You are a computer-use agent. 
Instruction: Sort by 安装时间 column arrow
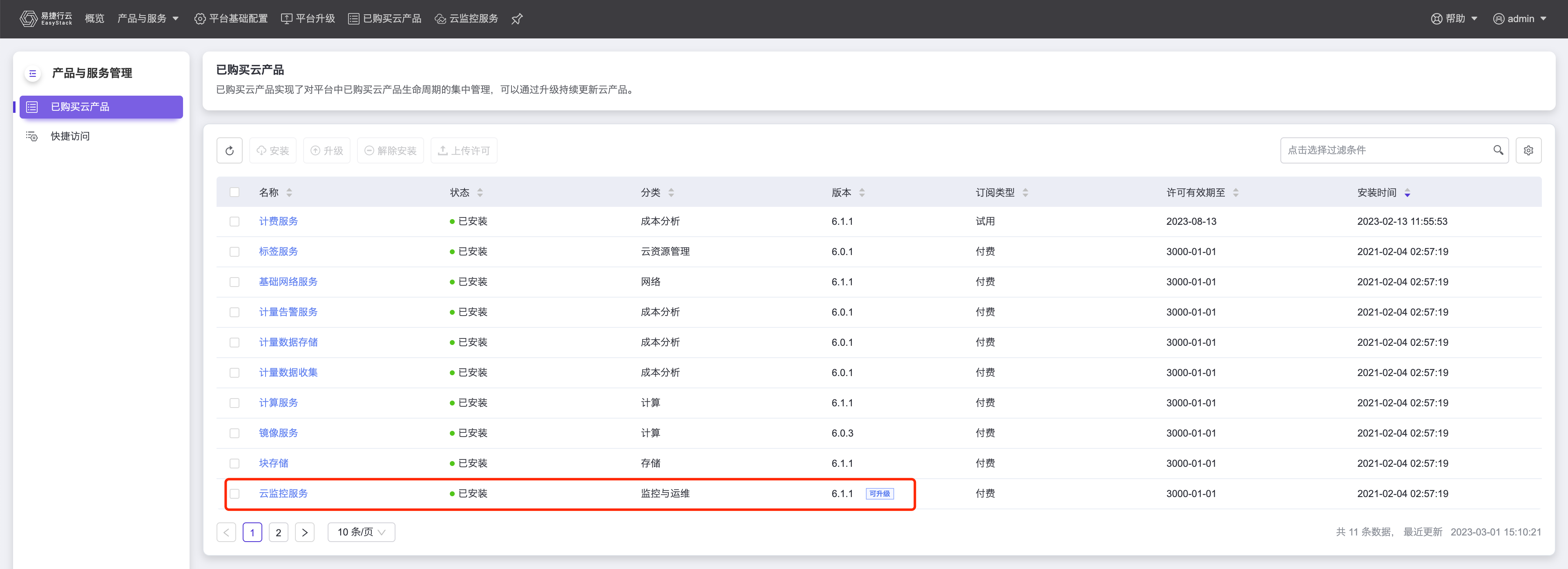tap(1407, 193)
